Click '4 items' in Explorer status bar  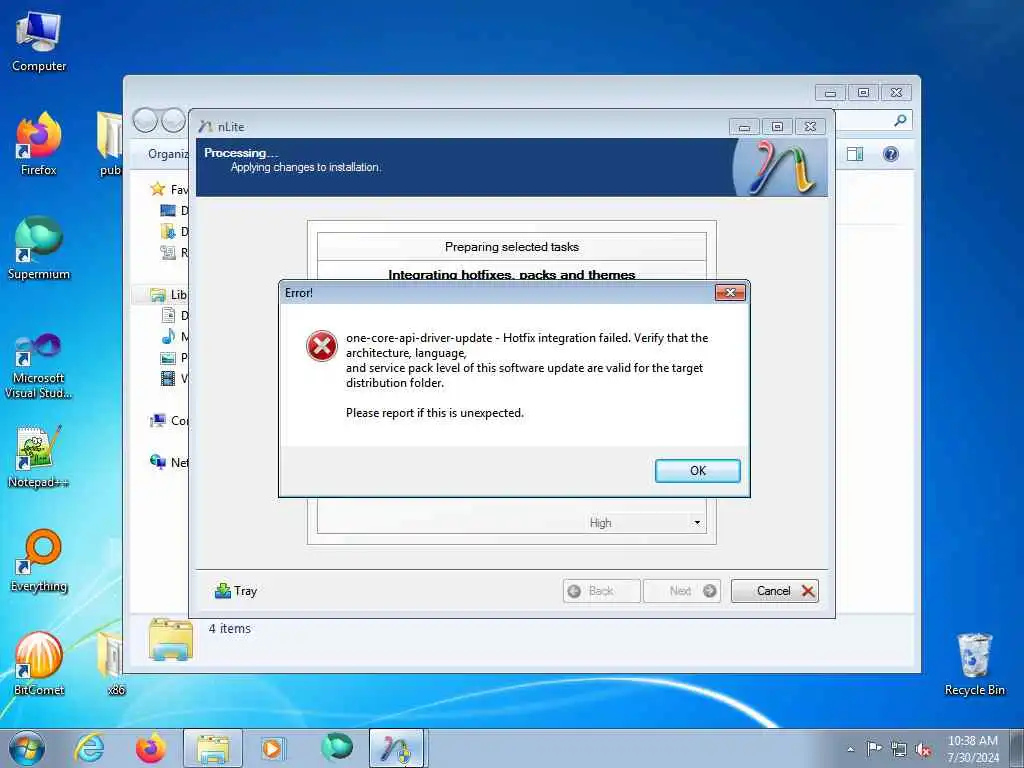[229, 628]
